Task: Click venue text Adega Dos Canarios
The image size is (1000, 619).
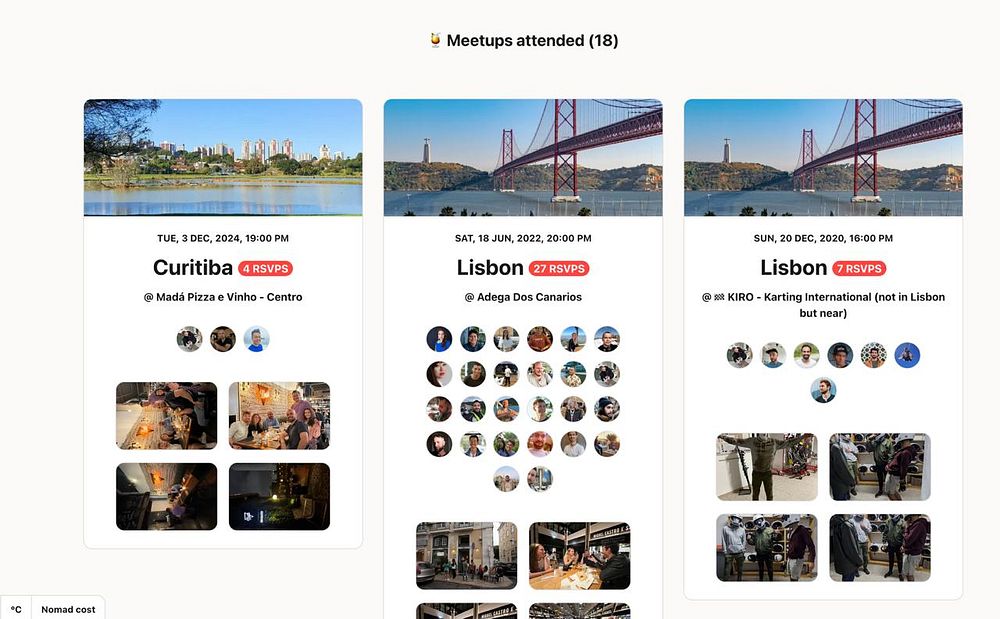Action: pos(529,297)
